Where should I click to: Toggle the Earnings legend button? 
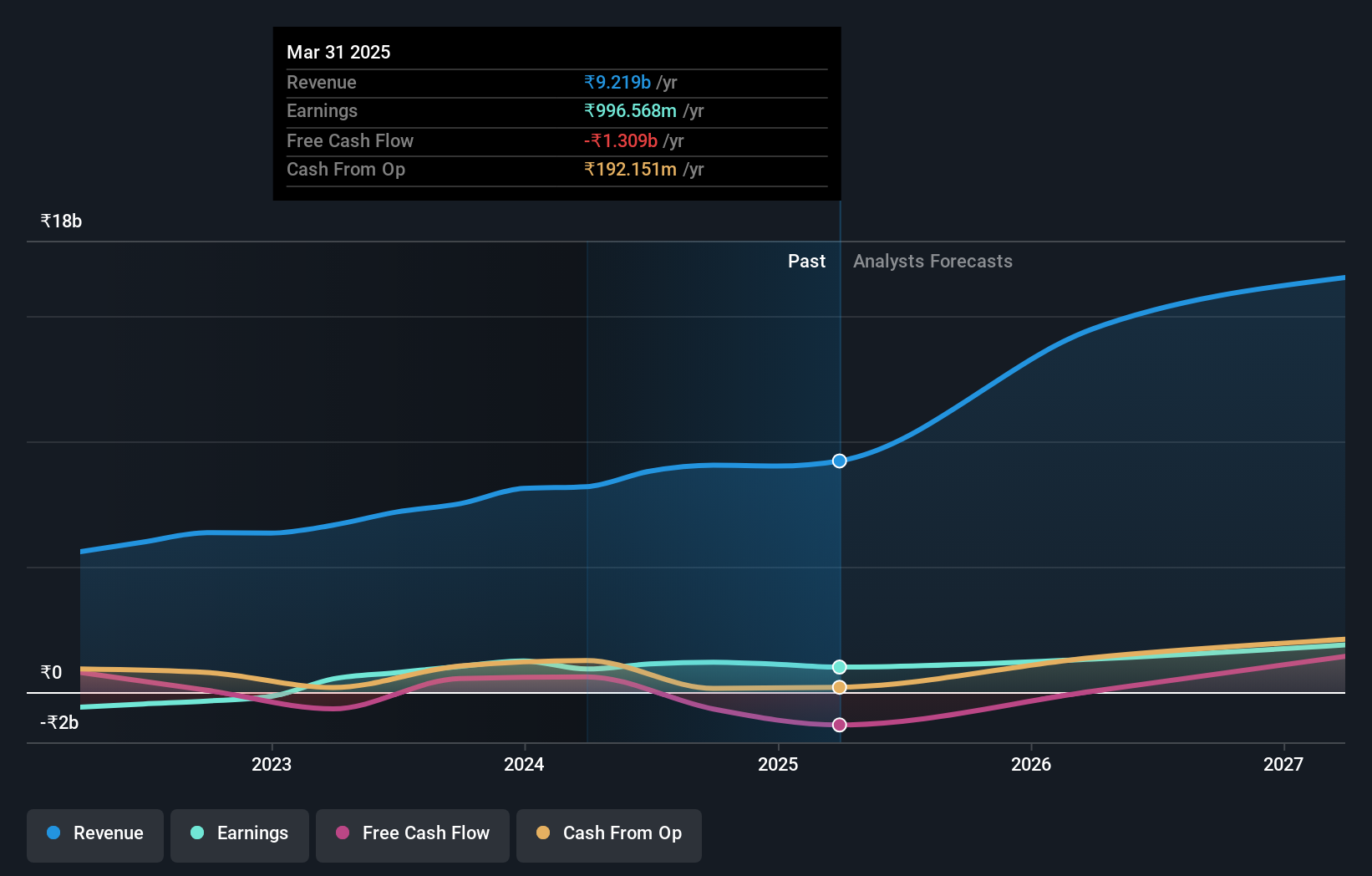[240, 835]
